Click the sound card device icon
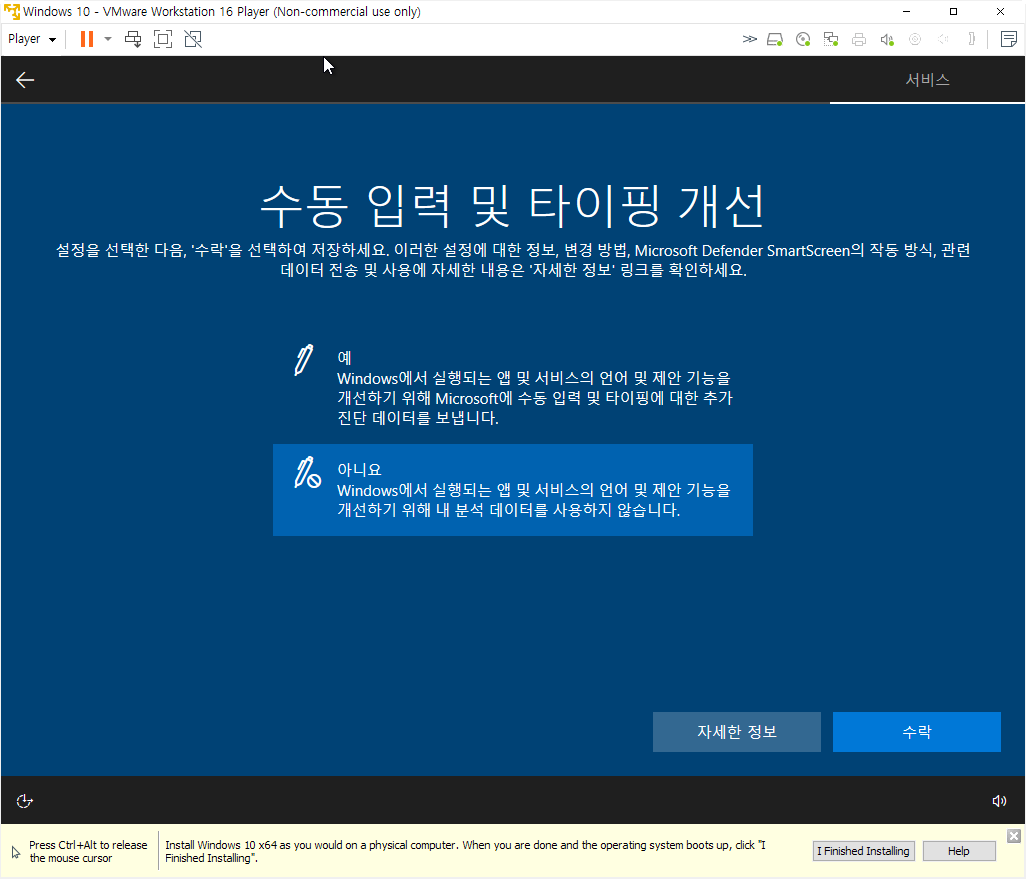Screen dimensions: 1026x879 (887, 39)
